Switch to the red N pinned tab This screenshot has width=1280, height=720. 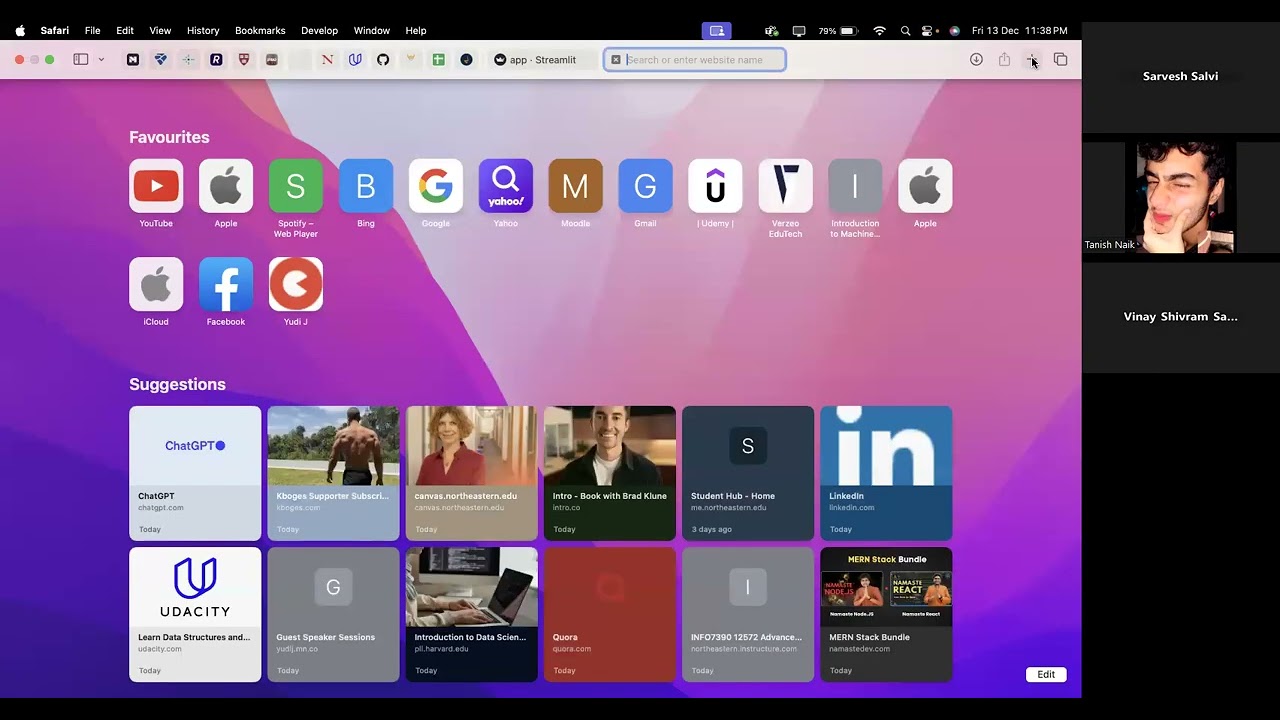(327, 60)
